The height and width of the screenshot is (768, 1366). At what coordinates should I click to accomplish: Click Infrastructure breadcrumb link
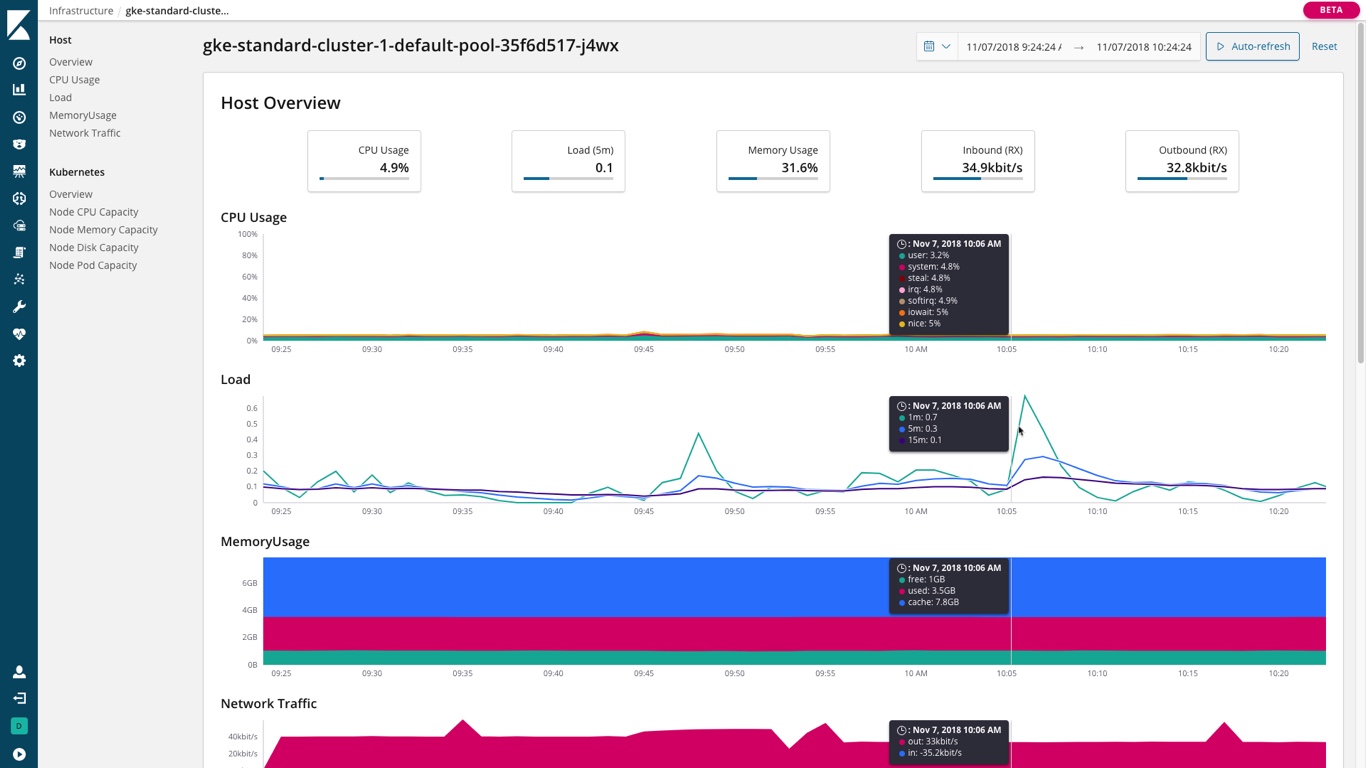pyautogui.click(x=81, y=11)
